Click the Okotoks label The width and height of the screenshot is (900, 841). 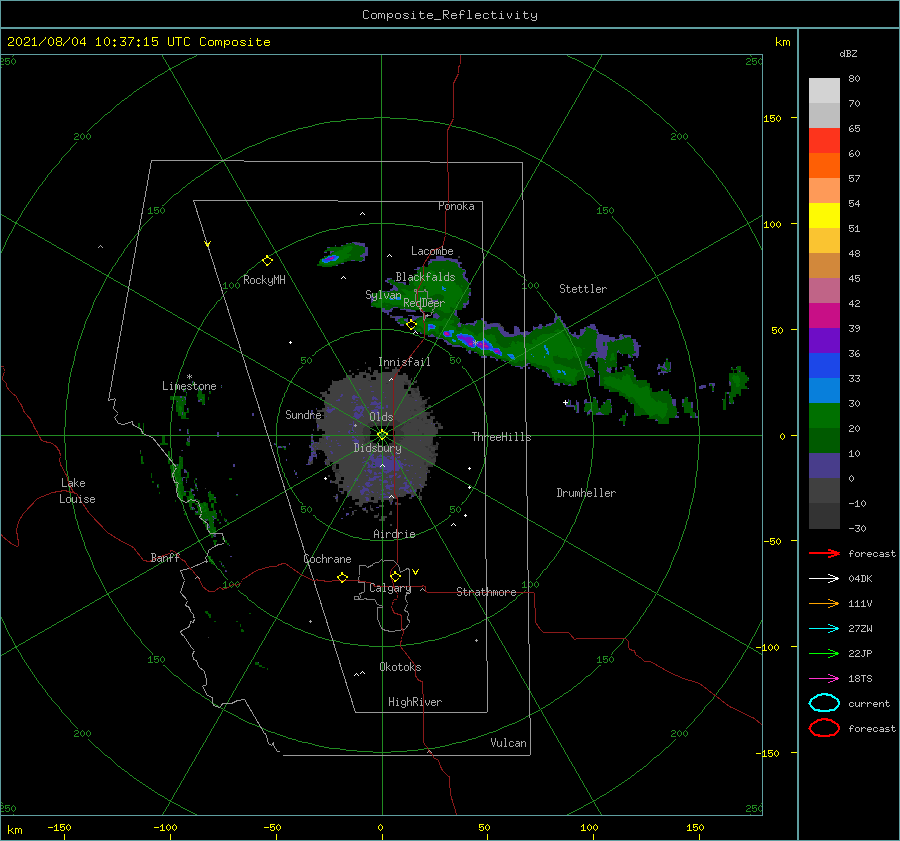[400, 667]
